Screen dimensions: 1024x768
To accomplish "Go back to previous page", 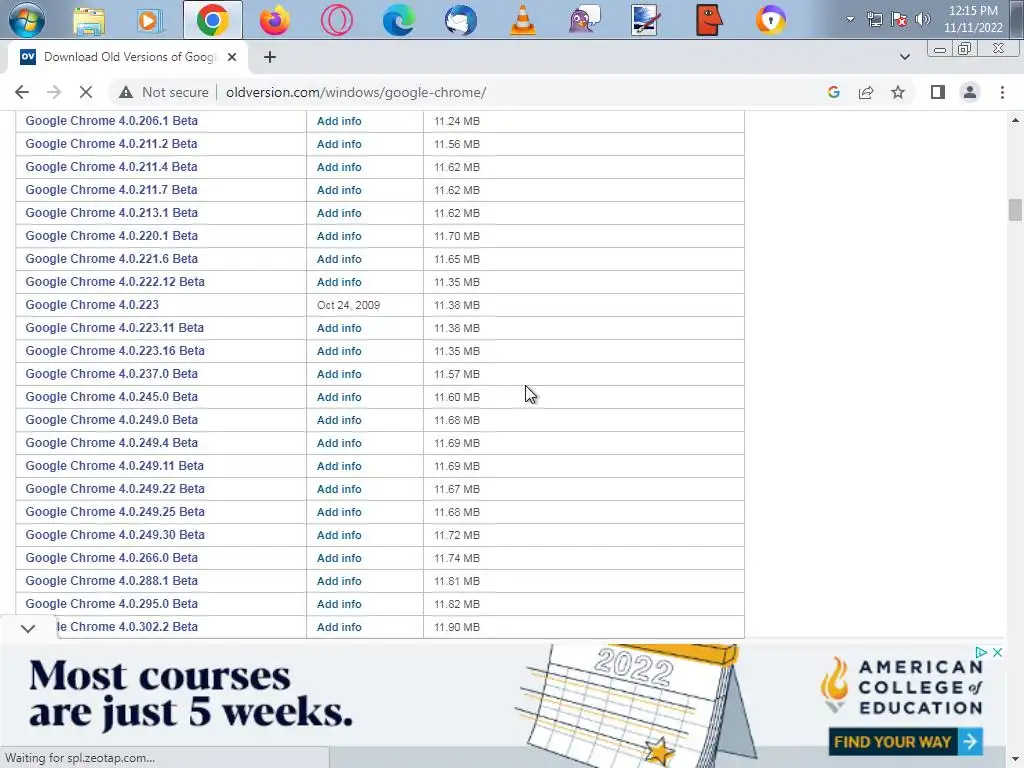I will (22, 92).
